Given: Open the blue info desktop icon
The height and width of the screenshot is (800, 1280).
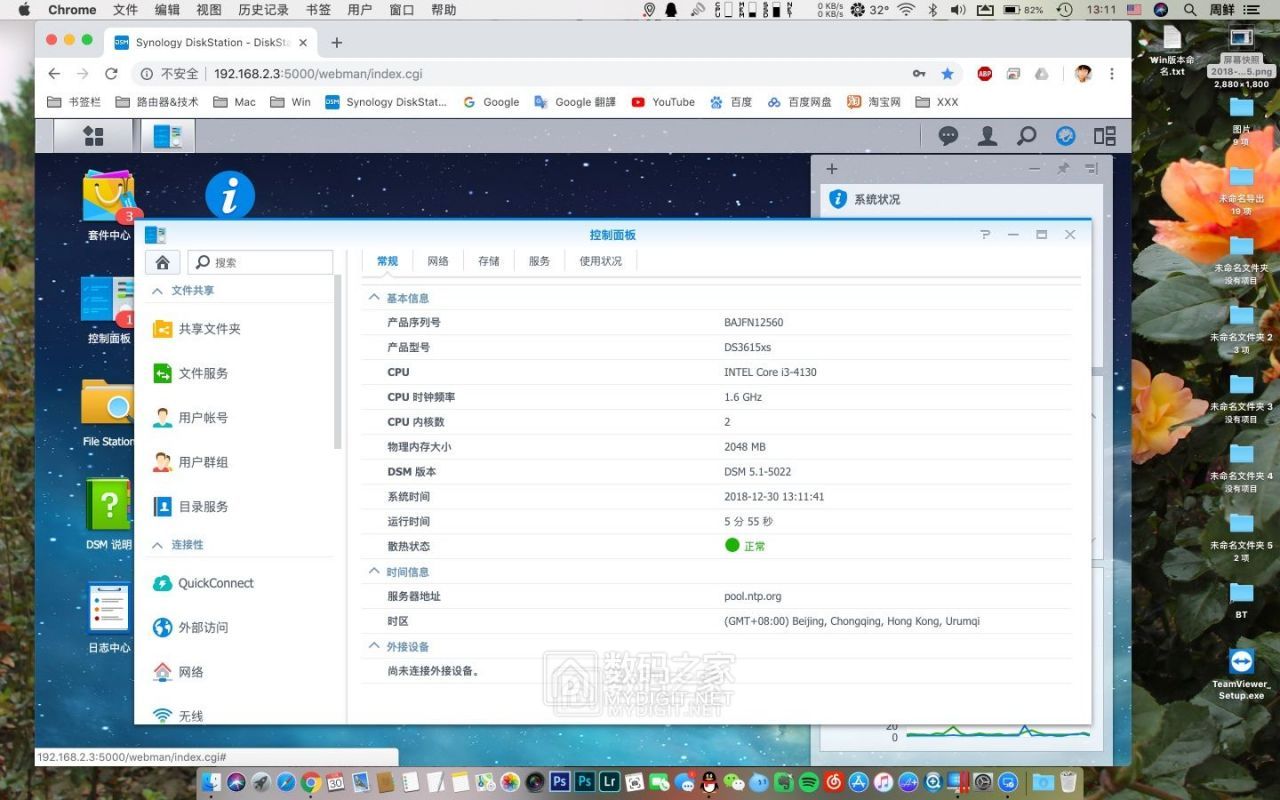Looking at the screenshot, I should click(x=230, y=194).
